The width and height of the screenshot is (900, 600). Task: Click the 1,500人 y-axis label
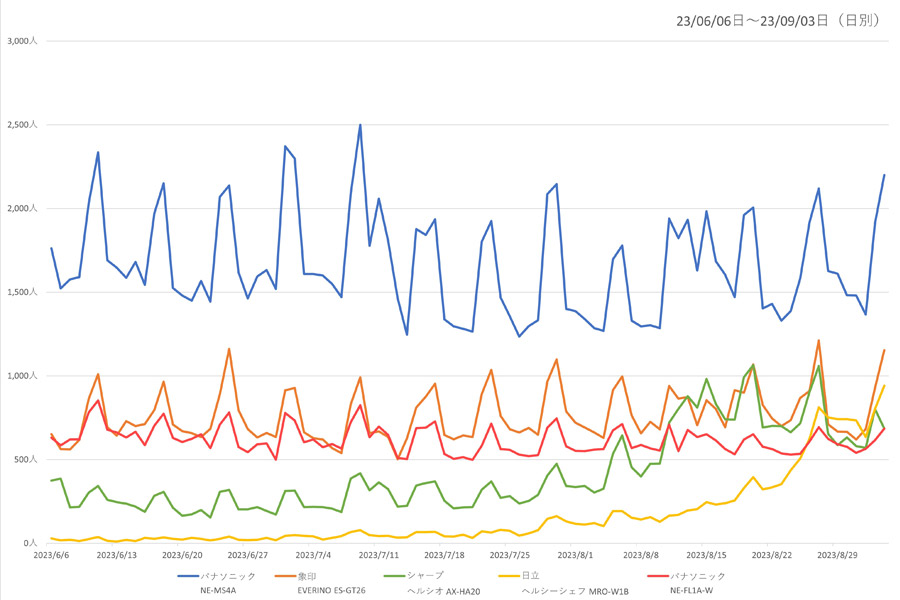[x=22, y=292]
